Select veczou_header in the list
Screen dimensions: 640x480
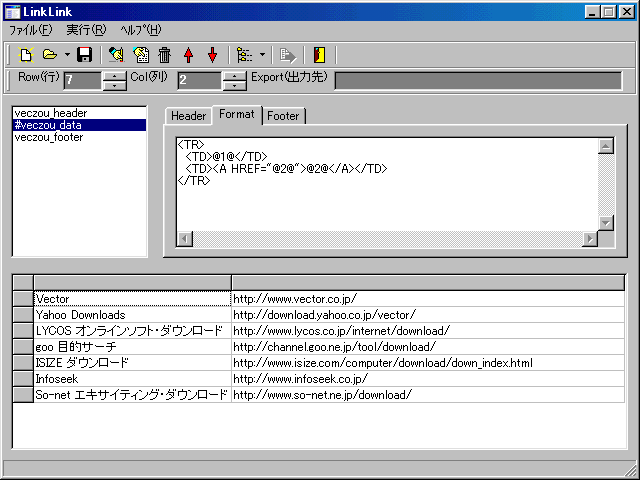coord(80,113)
